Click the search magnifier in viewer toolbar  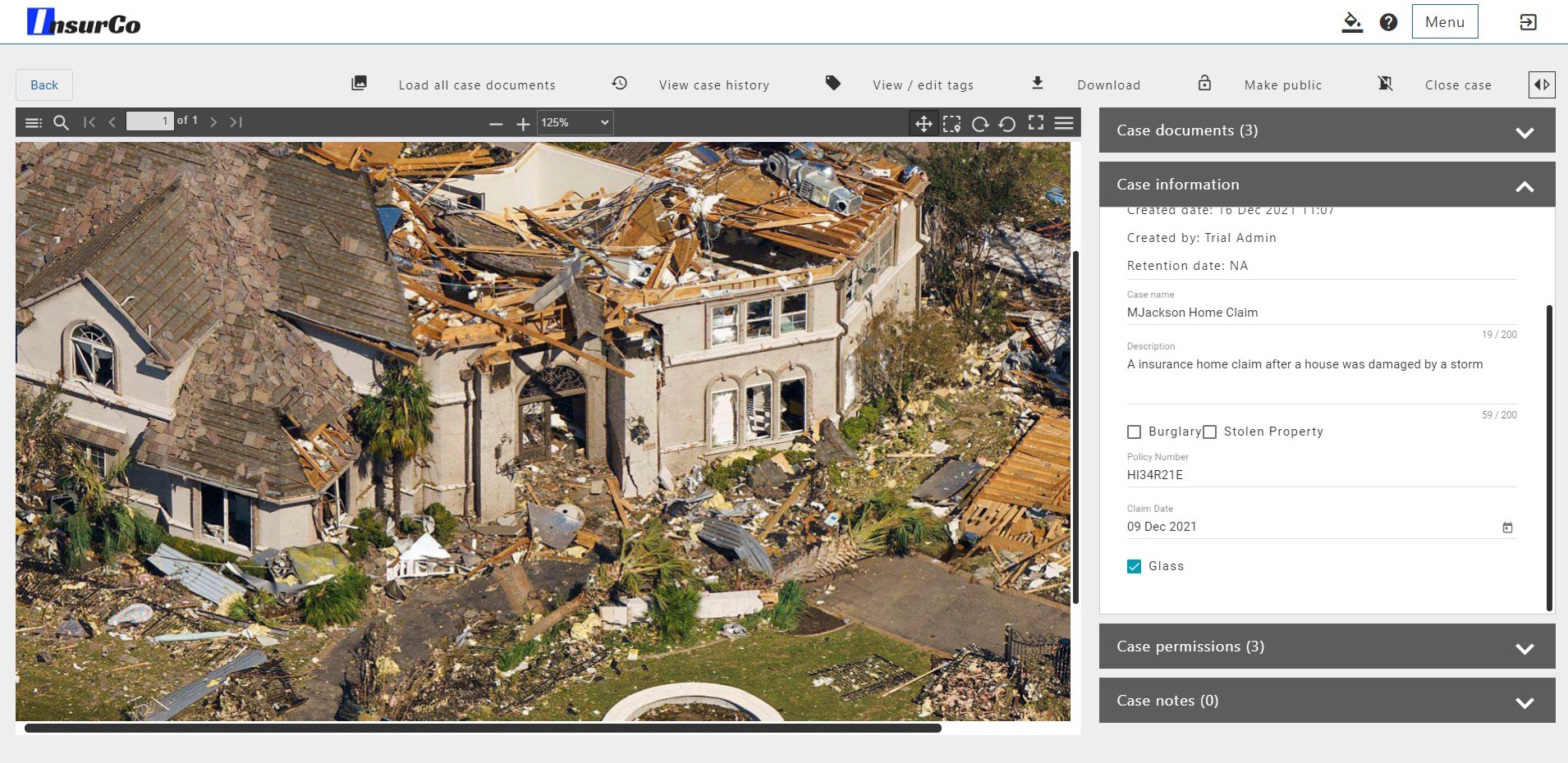[61, 122]
